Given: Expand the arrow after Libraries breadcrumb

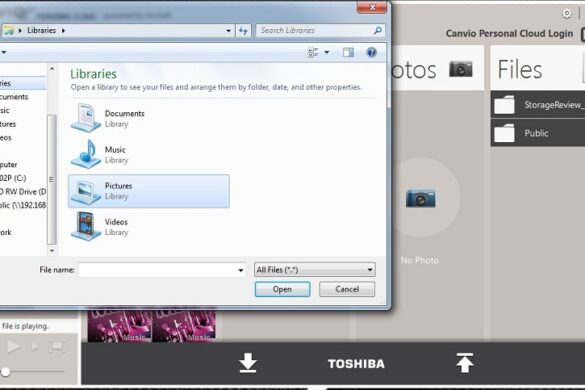Looking at the screenshot, I should click(63, 31).
